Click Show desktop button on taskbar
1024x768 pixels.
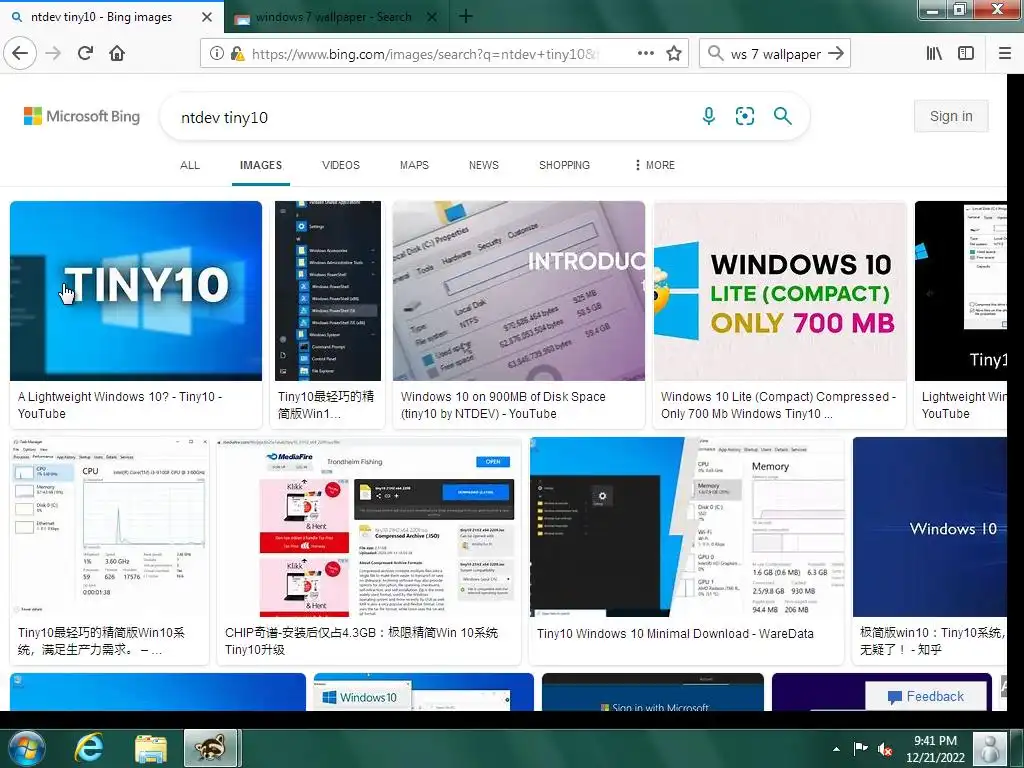coord(1016,748)
